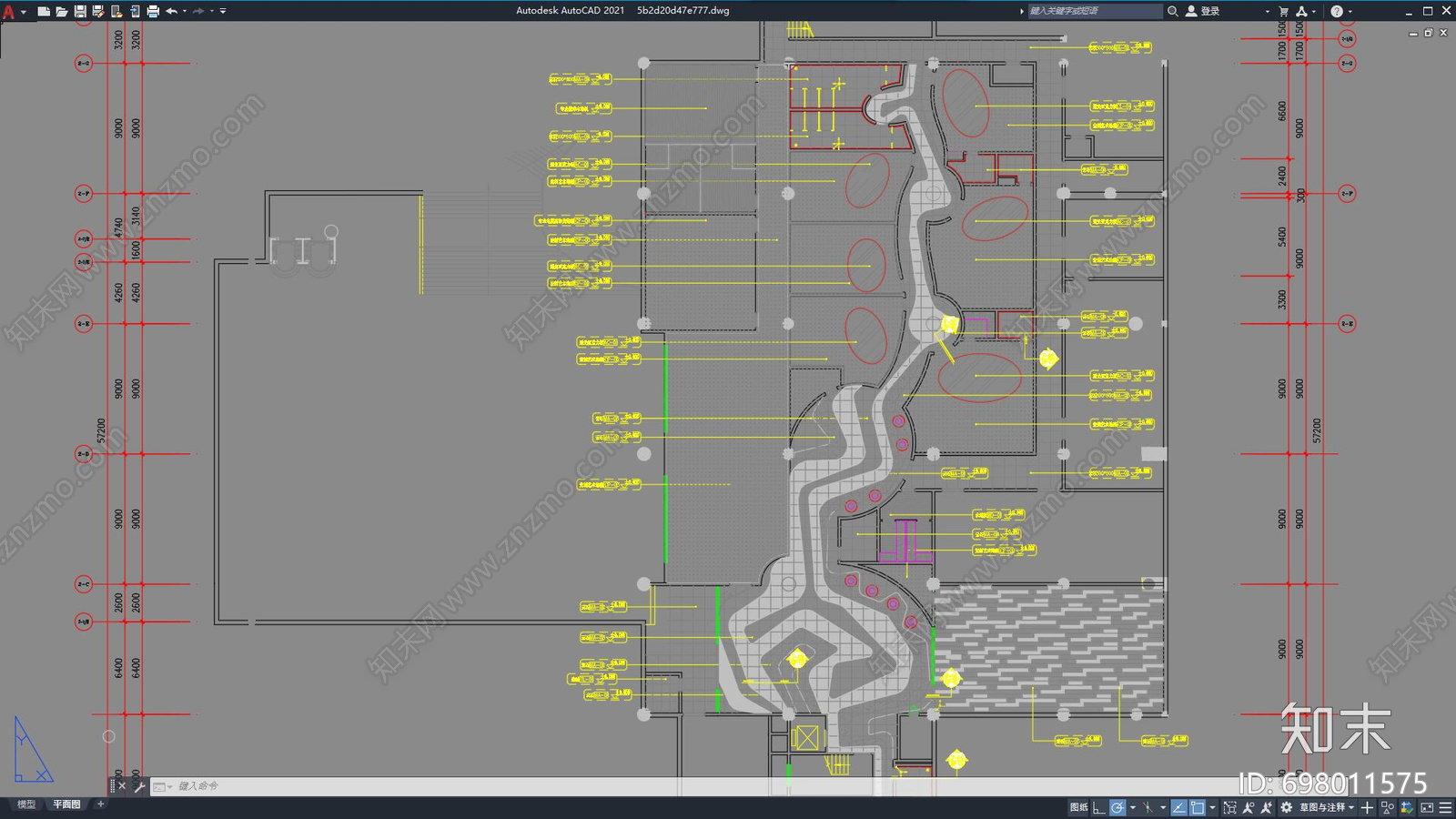Open the AutoCAD application menu
This screenshot has height=819, width=1456.
point(9,12)
